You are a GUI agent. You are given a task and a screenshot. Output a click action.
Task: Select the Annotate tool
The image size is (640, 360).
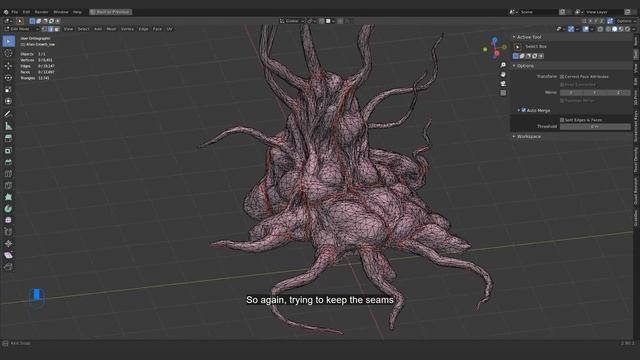(x=9, y=114)
